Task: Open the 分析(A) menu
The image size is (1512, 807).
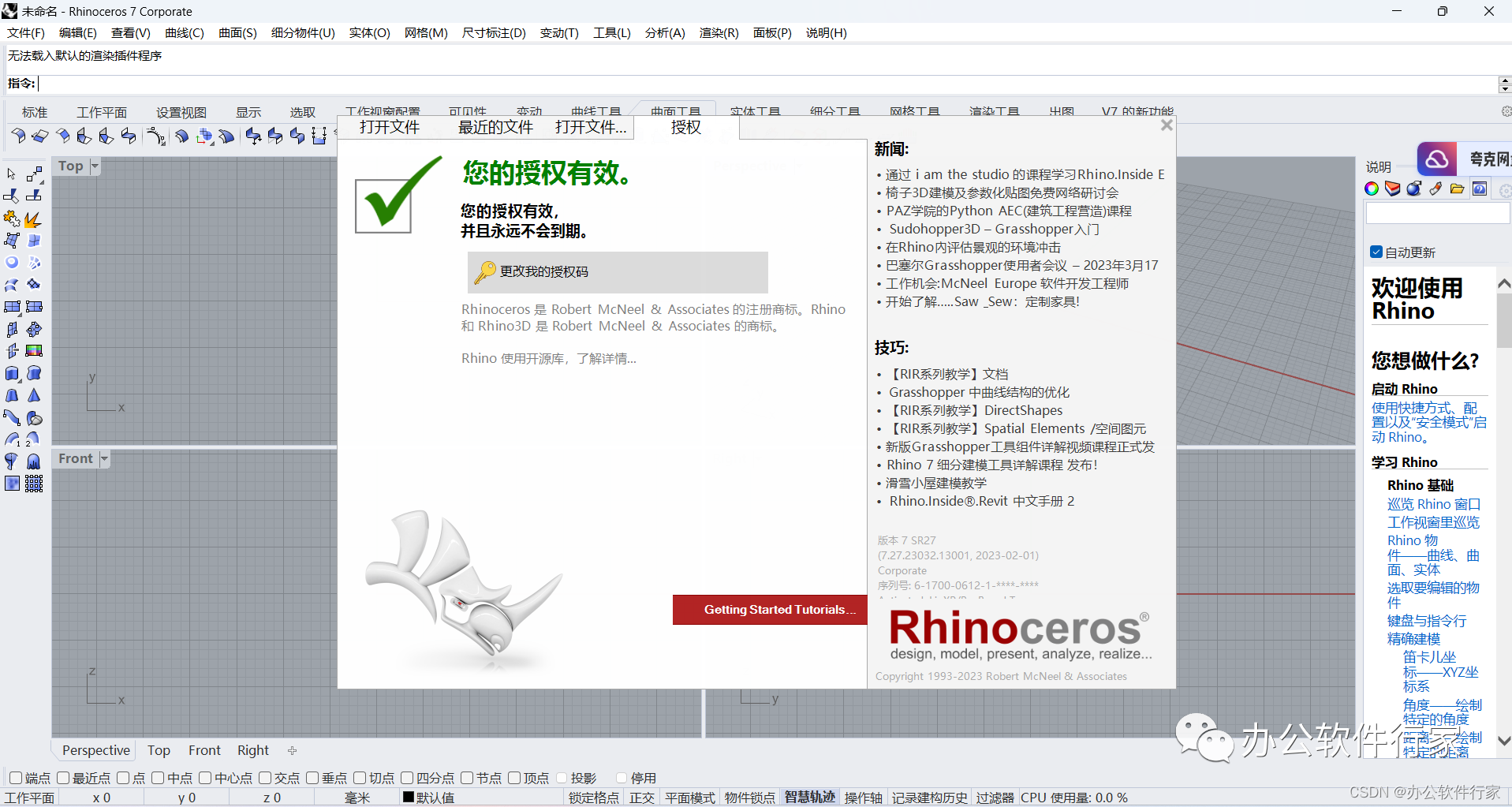Action: coord(665,32)
